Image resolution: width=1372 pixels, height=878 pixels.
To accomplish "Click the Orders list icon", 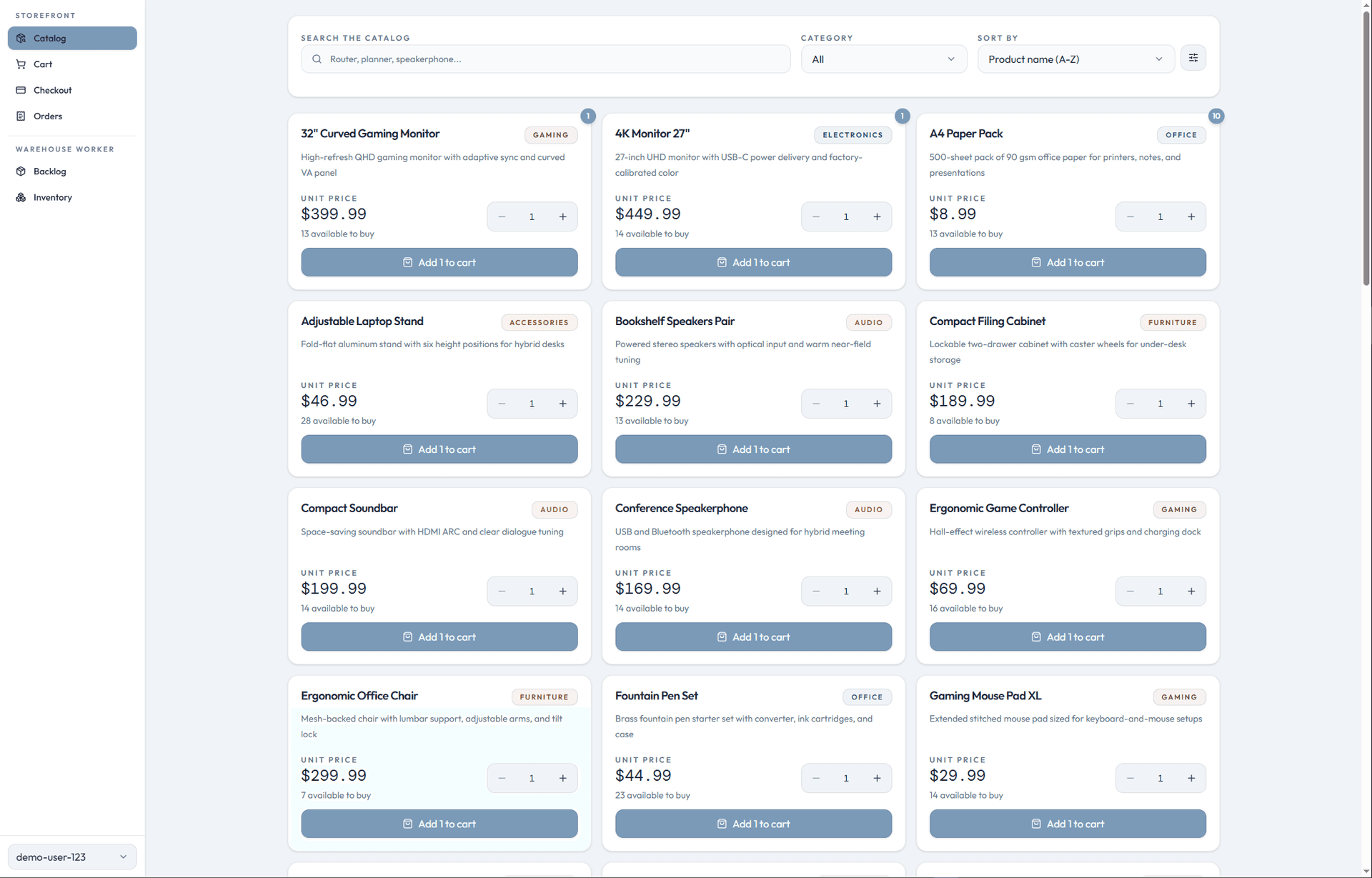I will click(21, 116).
